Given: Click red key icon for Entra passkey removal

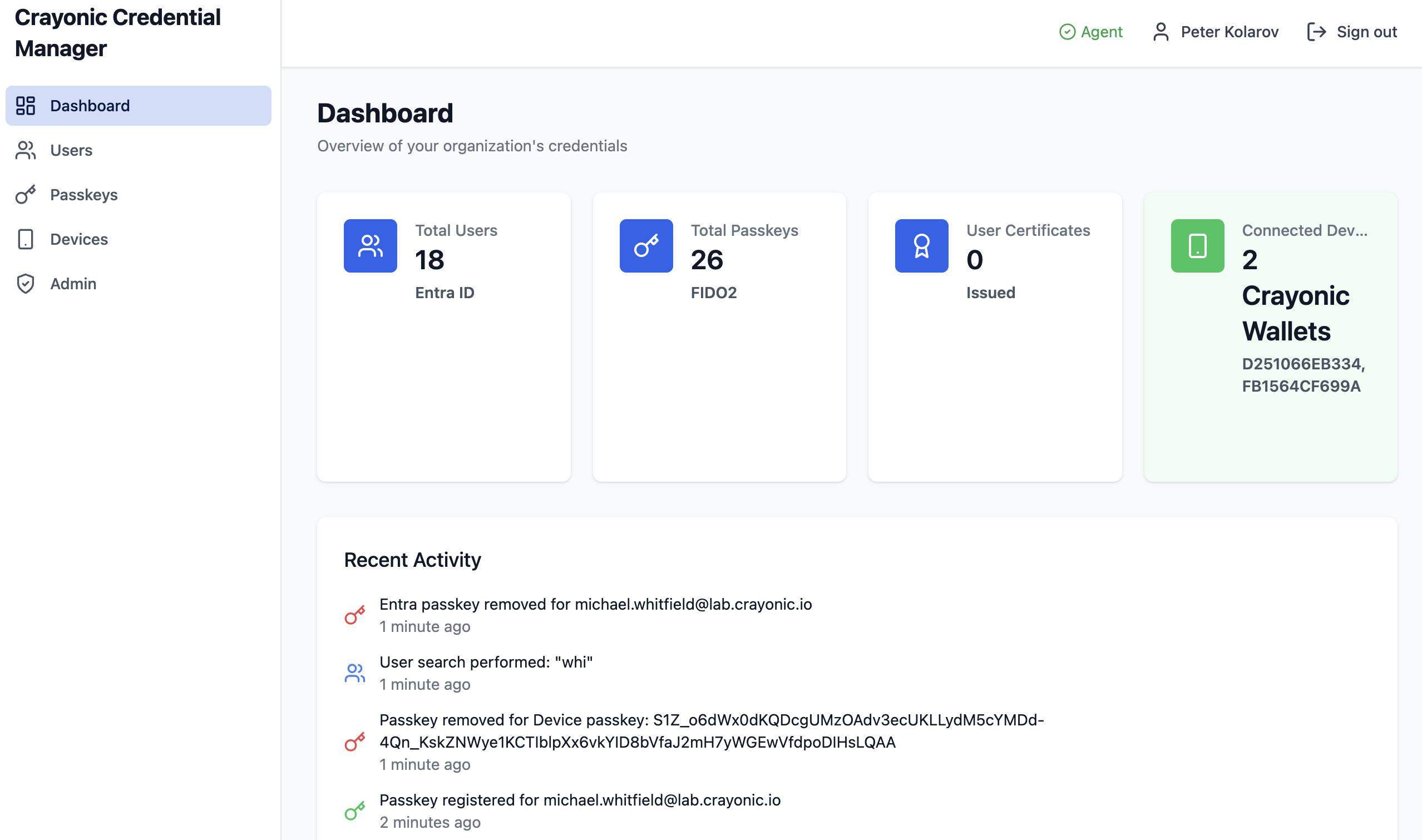Looking at the screenshot, I should point(355,615).
